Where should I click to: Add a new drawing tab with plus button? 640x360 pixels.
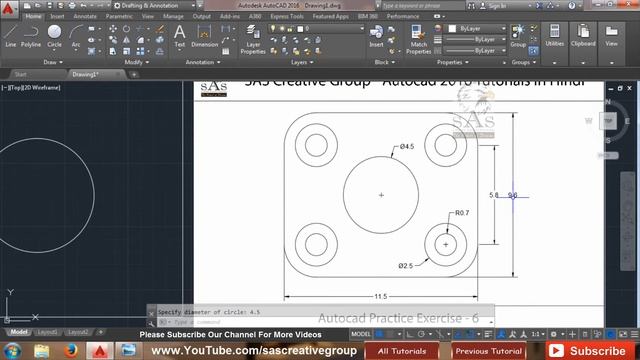[x=133, y=75]
